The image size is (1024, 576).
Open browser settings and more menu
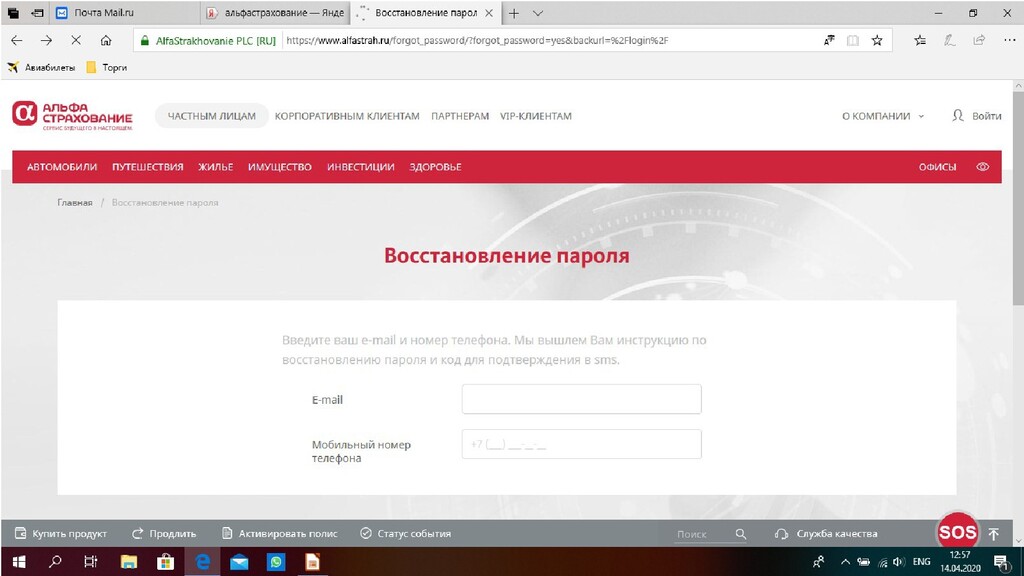tap(1010, 40)
